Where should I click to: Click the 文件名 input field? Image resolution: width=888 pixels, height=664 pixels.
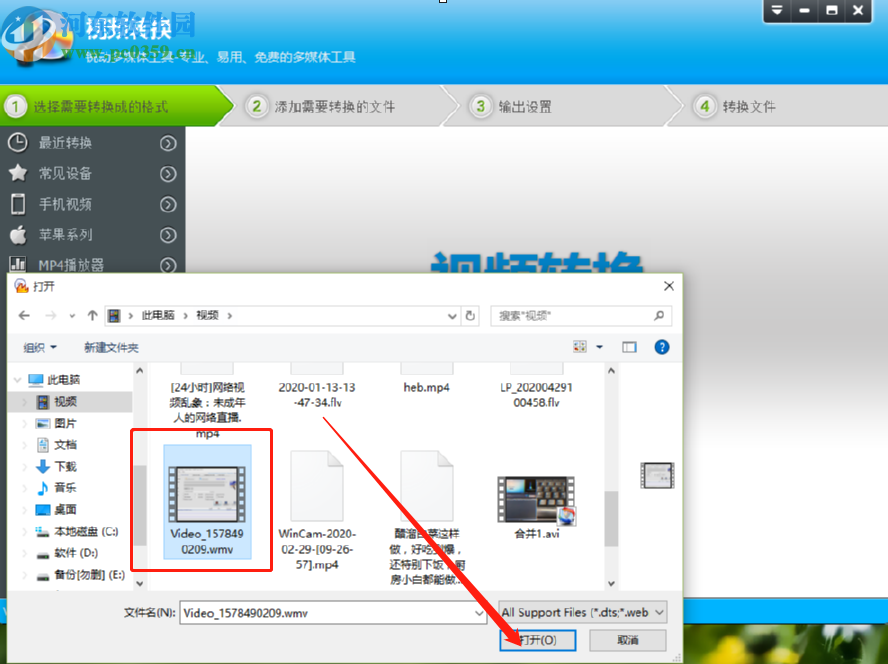click(333, 613)
